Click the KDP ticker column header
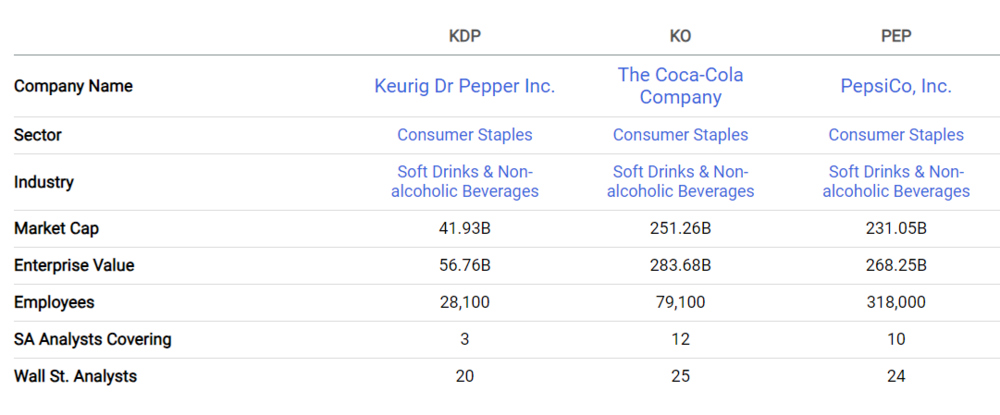Viewport: 1000px width, 415px height. tap(465, 36)
